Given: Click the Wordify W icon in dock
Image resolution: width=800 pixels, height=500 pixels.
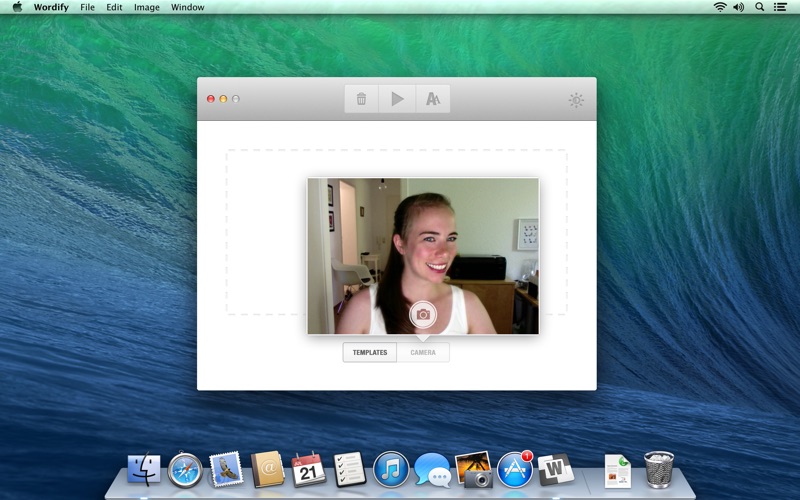Looking at the screenshot, I should [556, 469].
